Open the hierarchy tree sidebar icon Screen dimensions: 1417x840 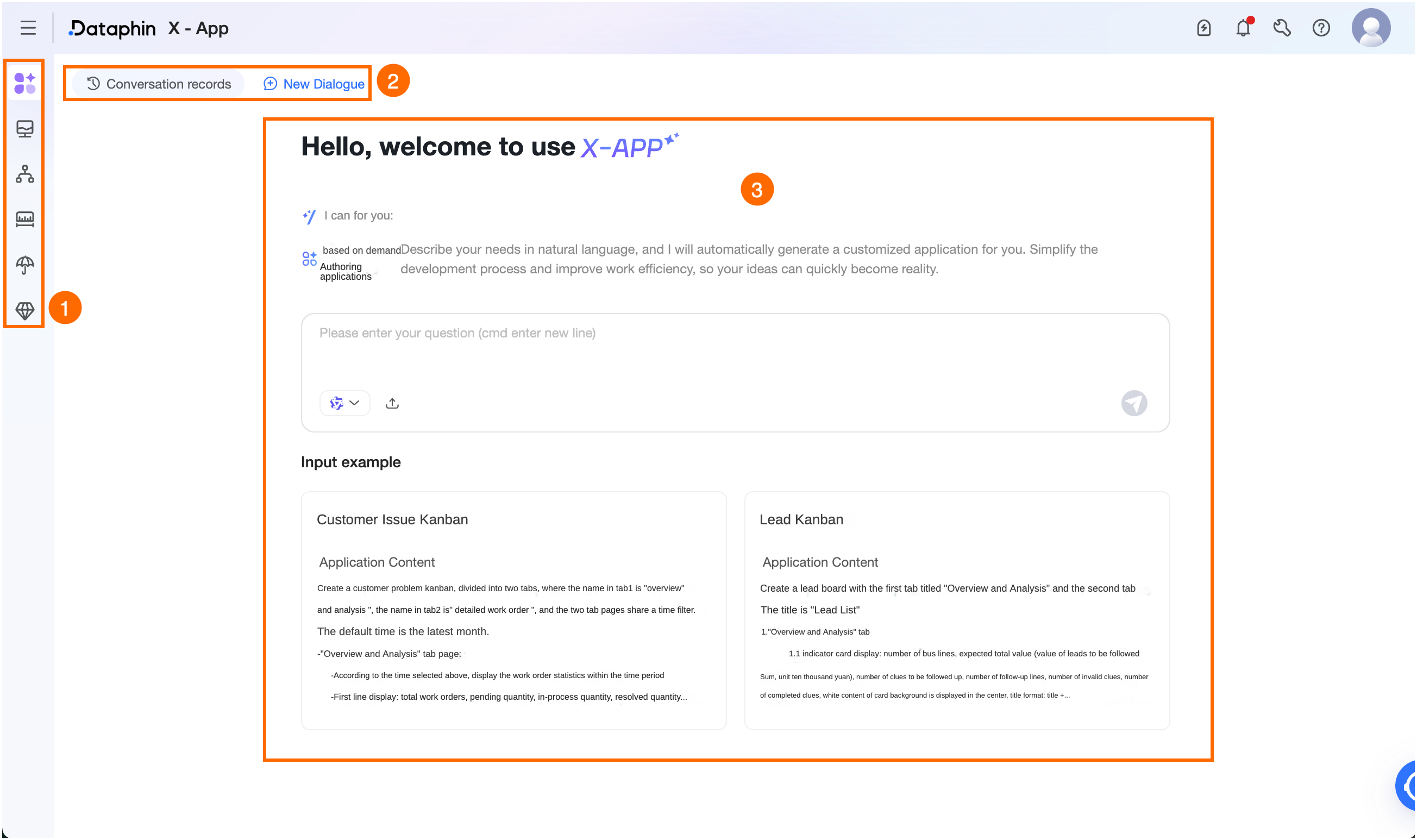[25, 174]
